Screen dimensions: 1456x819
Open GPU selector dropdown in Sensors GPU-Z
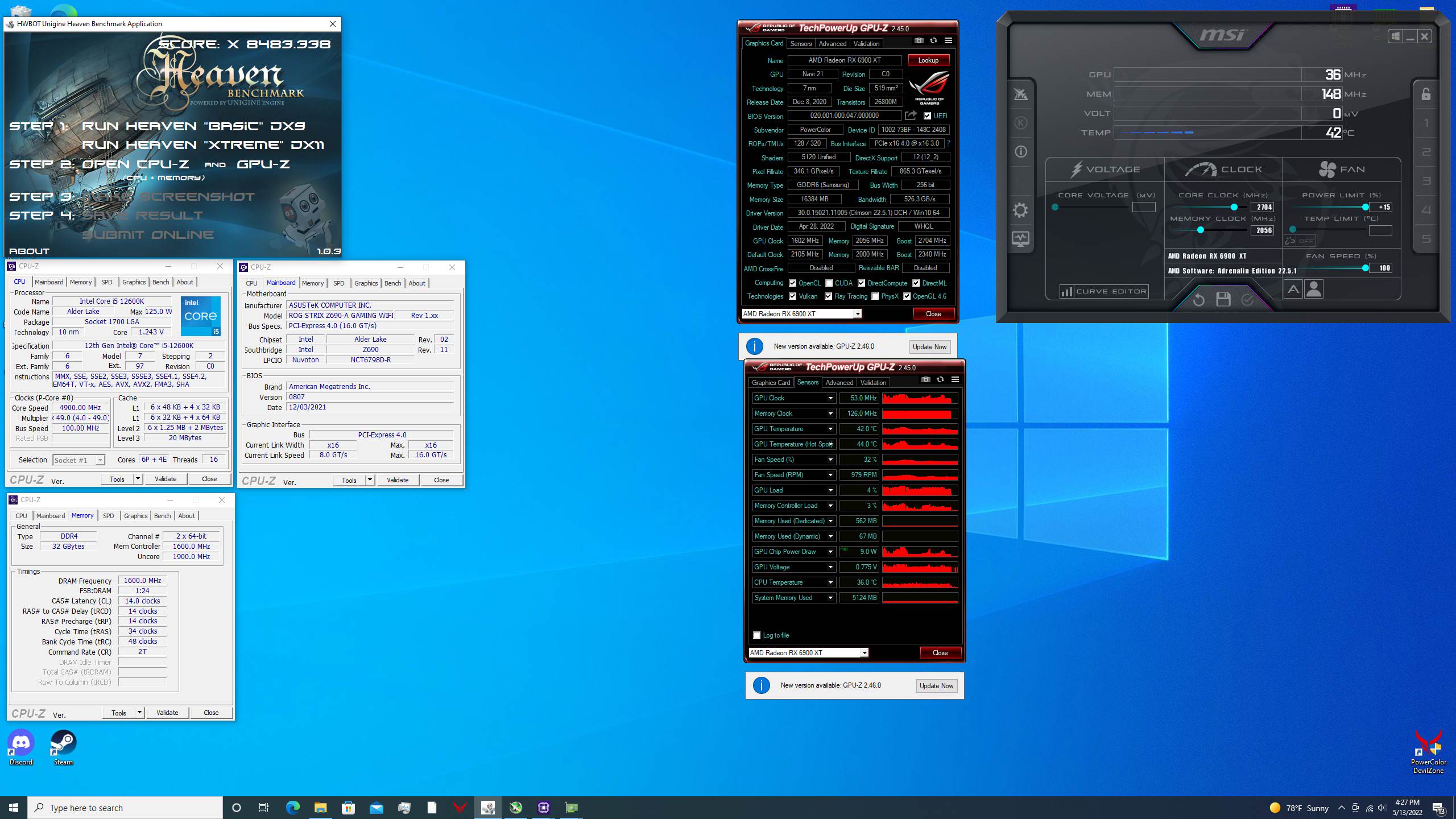click(864, 653)
